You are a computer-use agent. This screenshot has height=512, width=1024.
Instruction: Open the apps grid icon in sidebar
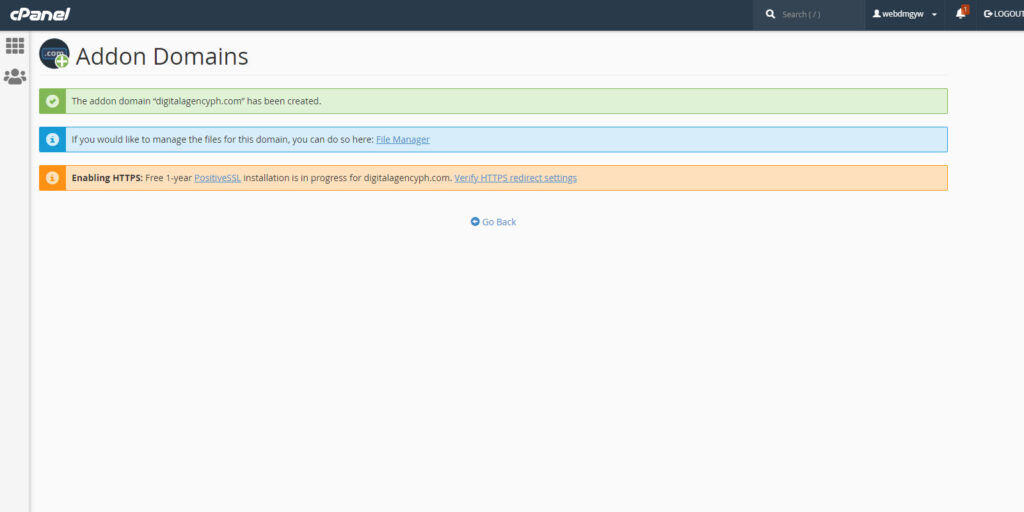coord(14,46)
